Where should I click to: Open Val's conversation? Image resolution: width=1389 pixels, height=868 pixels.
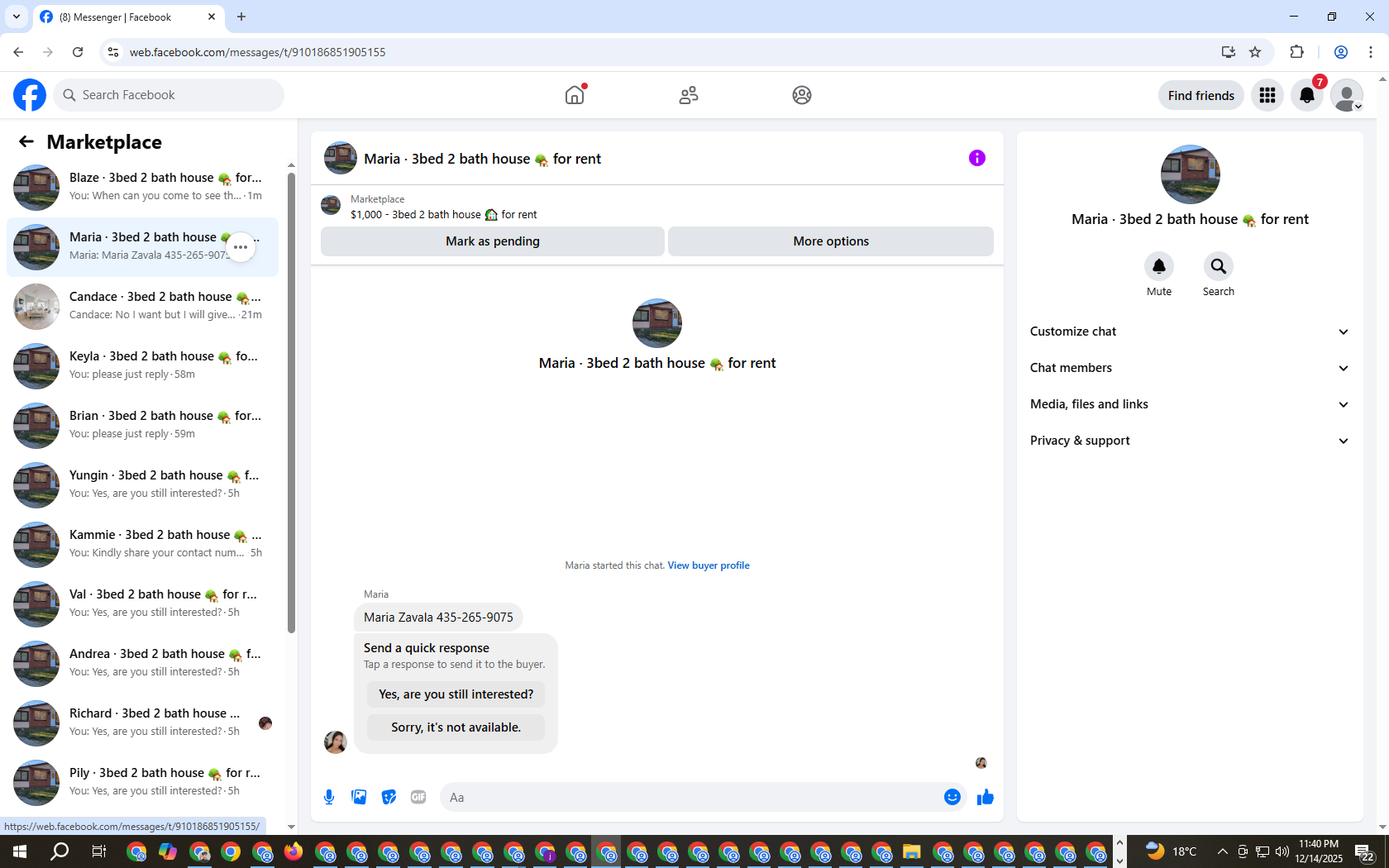(x=142, y=604)
